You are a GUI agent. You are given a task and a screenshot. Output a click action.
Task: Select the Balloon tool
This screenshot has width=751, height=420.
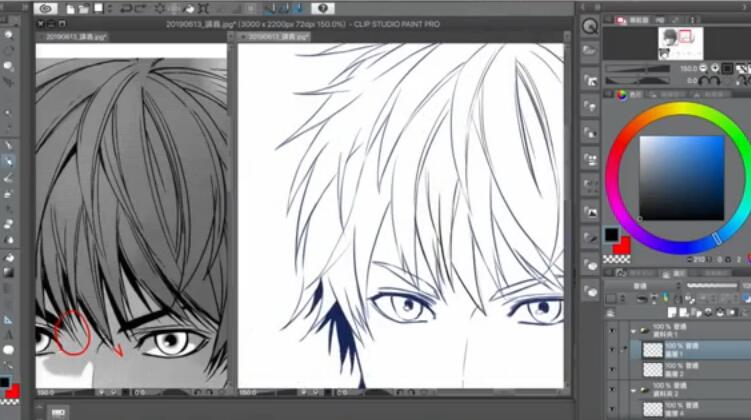pos(9,350)
